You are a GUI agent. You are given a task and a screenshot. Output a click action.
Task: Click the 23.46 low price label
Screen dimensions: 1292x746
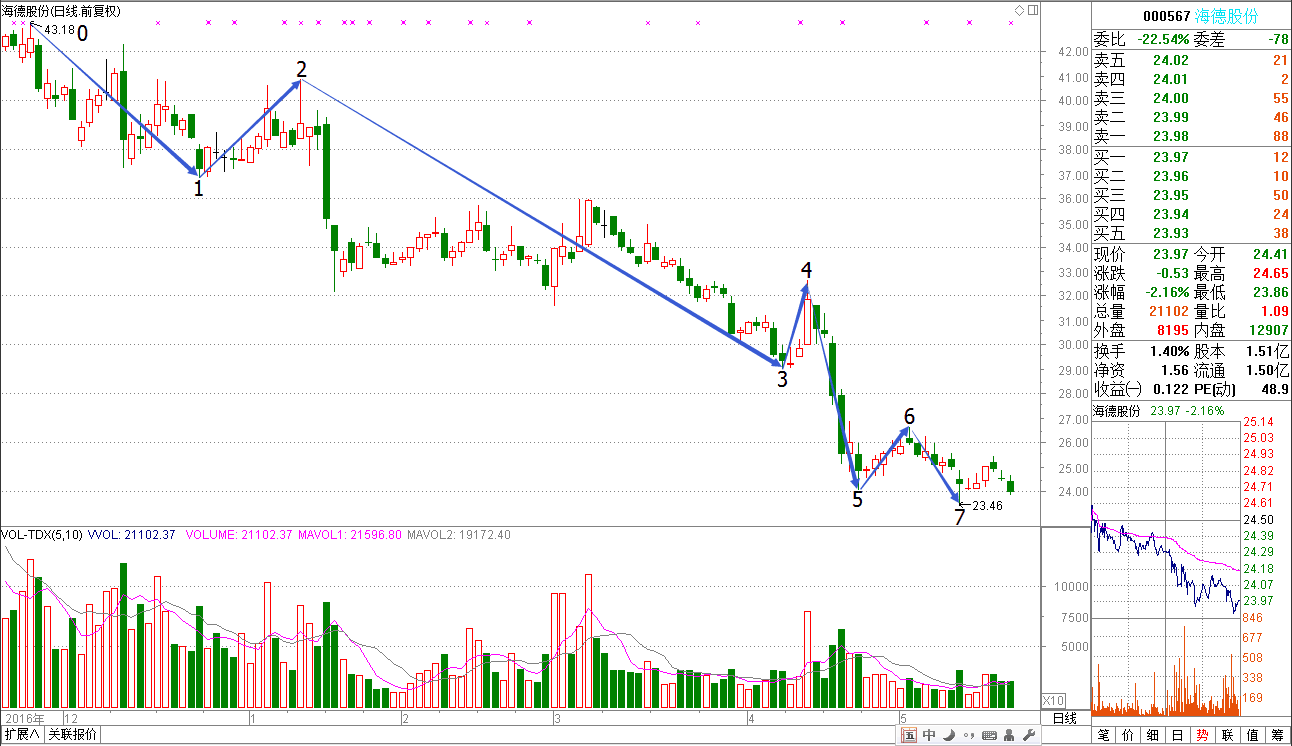[987, 506]
